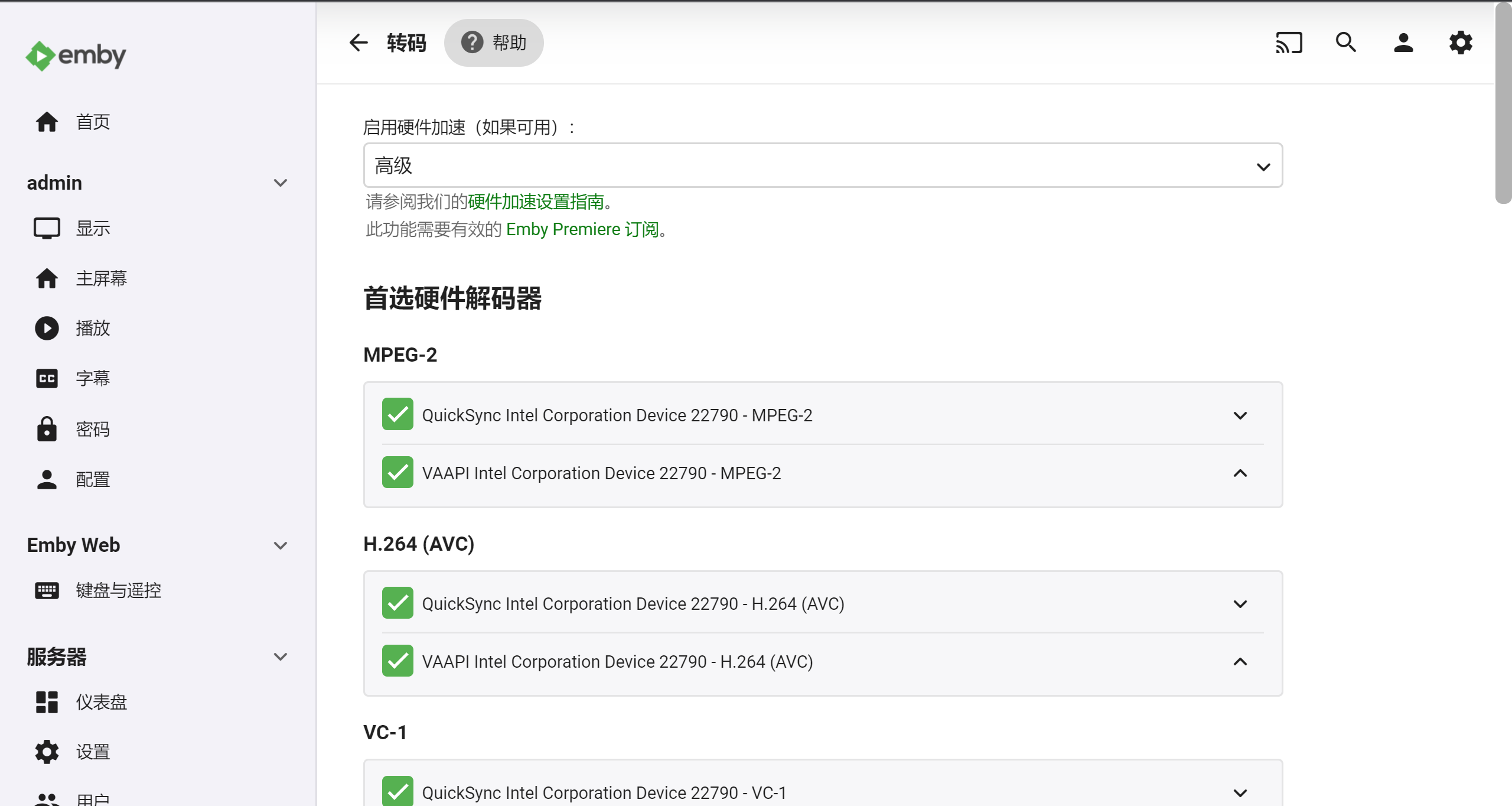Open the hardware acceleration 高级 dropdown
The width and height of the screenshot is (1512, 806).
(x=822, y=165)
